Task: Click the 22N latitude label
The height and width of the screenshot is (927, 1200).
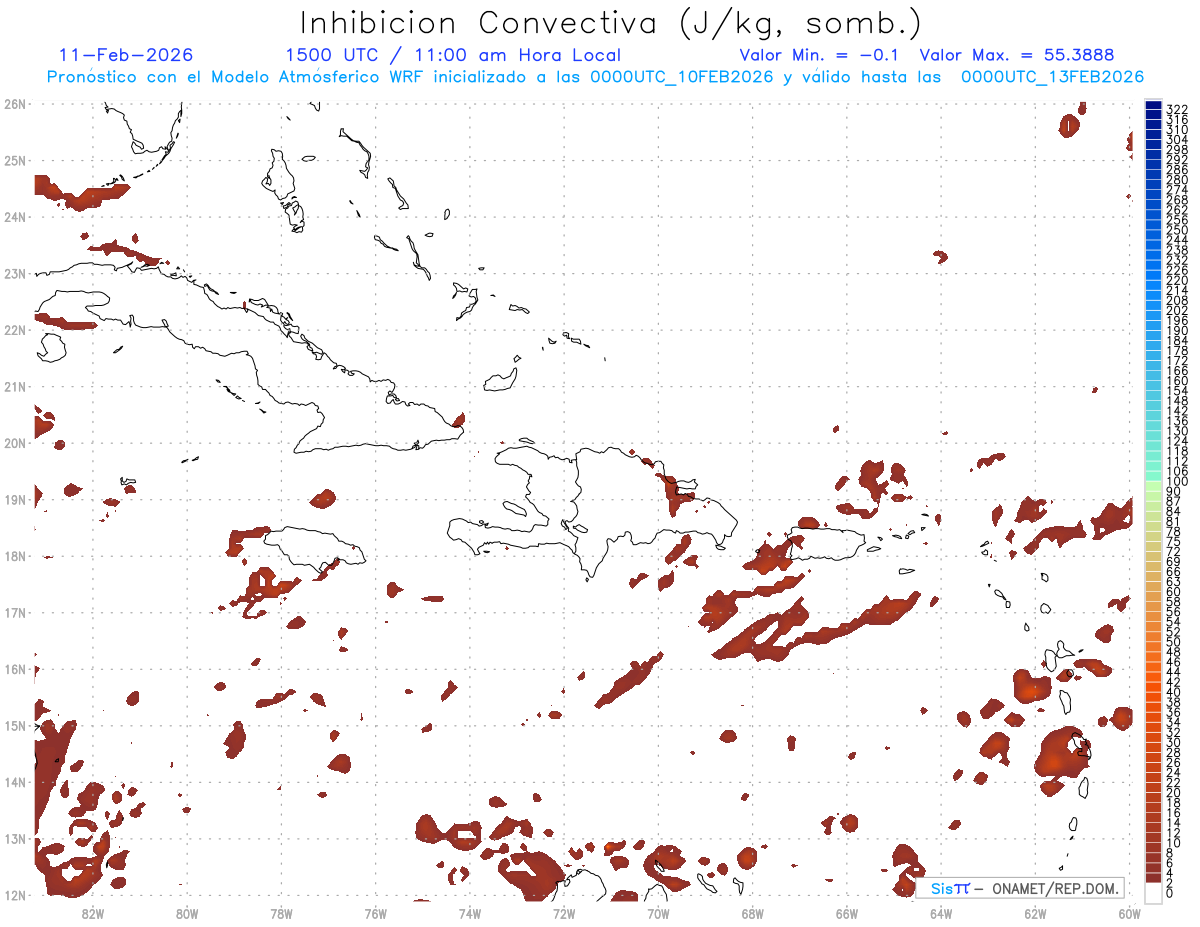Action: (x=15, y=330)
